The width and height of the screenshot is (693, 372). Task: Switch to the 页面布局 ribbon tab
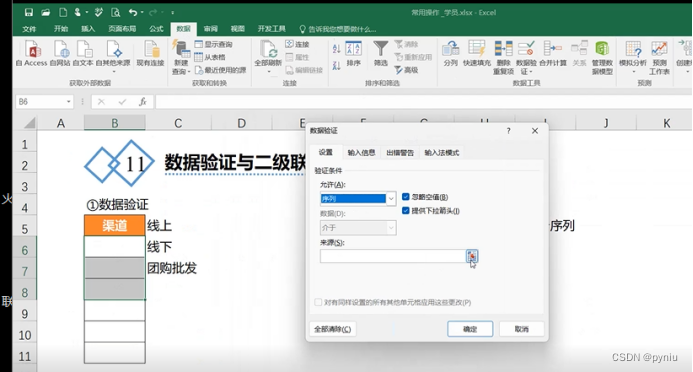coord(122,29)
